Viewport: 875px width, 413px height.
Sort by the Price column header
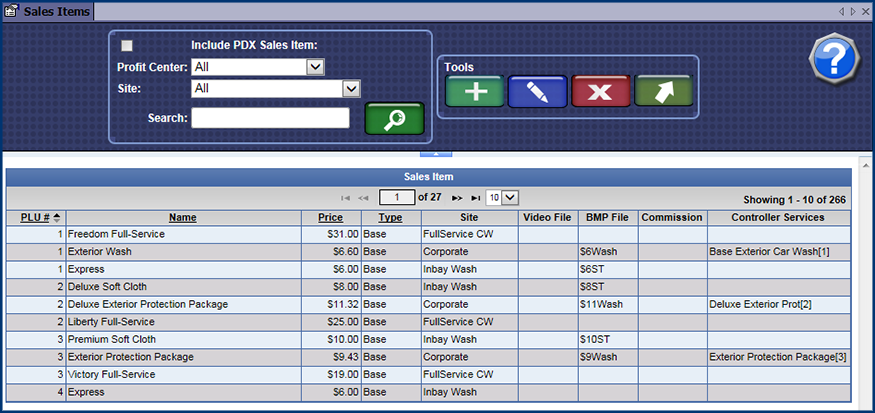(330, 217)
